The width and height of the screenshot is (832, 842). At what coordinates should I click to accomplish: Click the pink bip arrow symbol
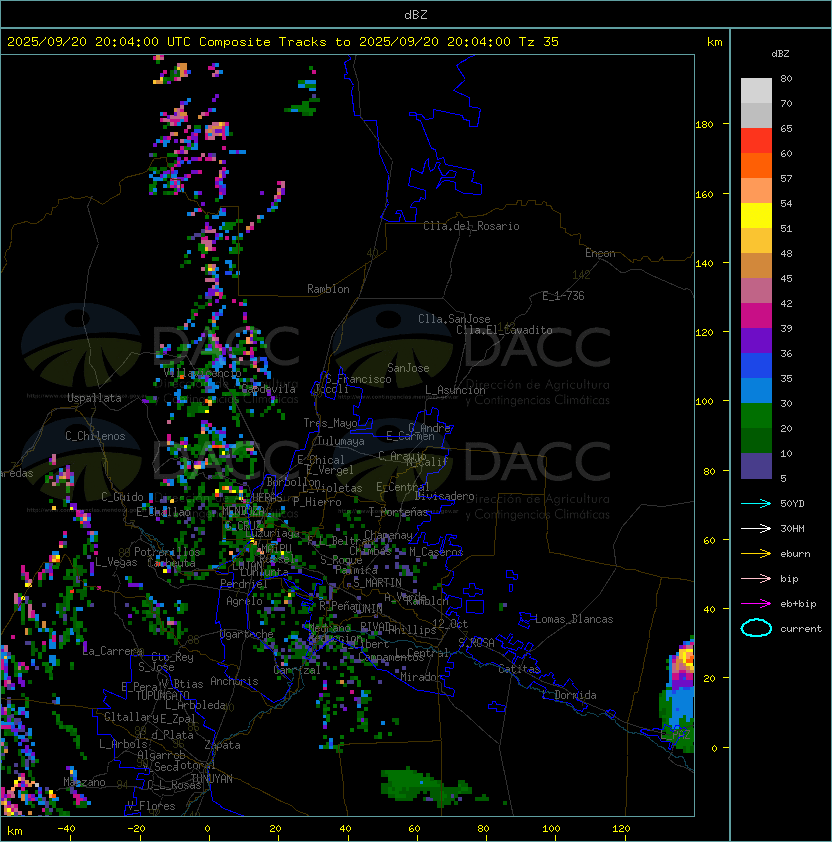(756, 578)
